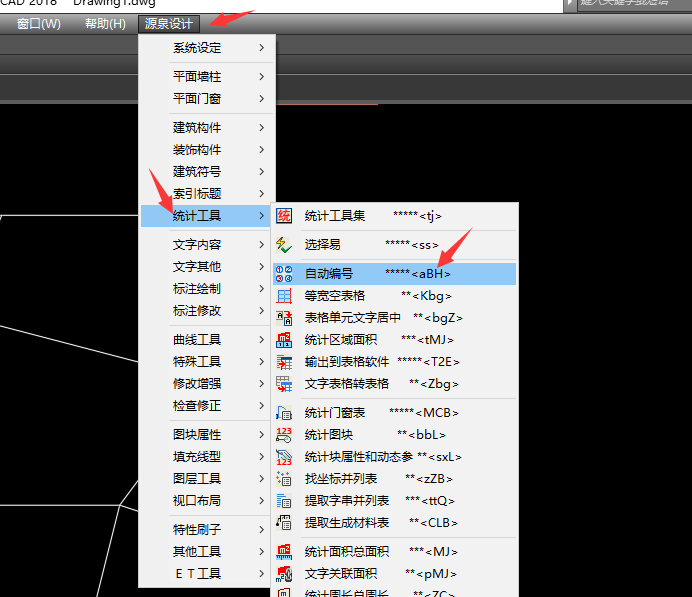The width and height of the screenshot is (692, 597).
Task: Open the 检查修正 submenu
Action: click(x=206, y=406)
